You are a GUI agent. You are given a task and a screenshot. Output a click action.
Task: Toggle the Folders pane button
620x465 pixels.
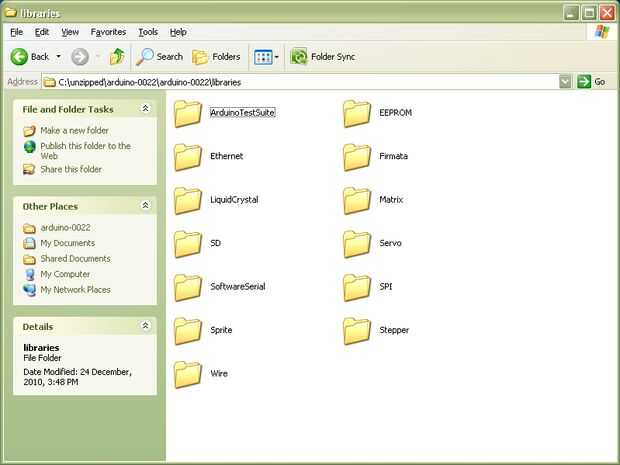point(216,57)
